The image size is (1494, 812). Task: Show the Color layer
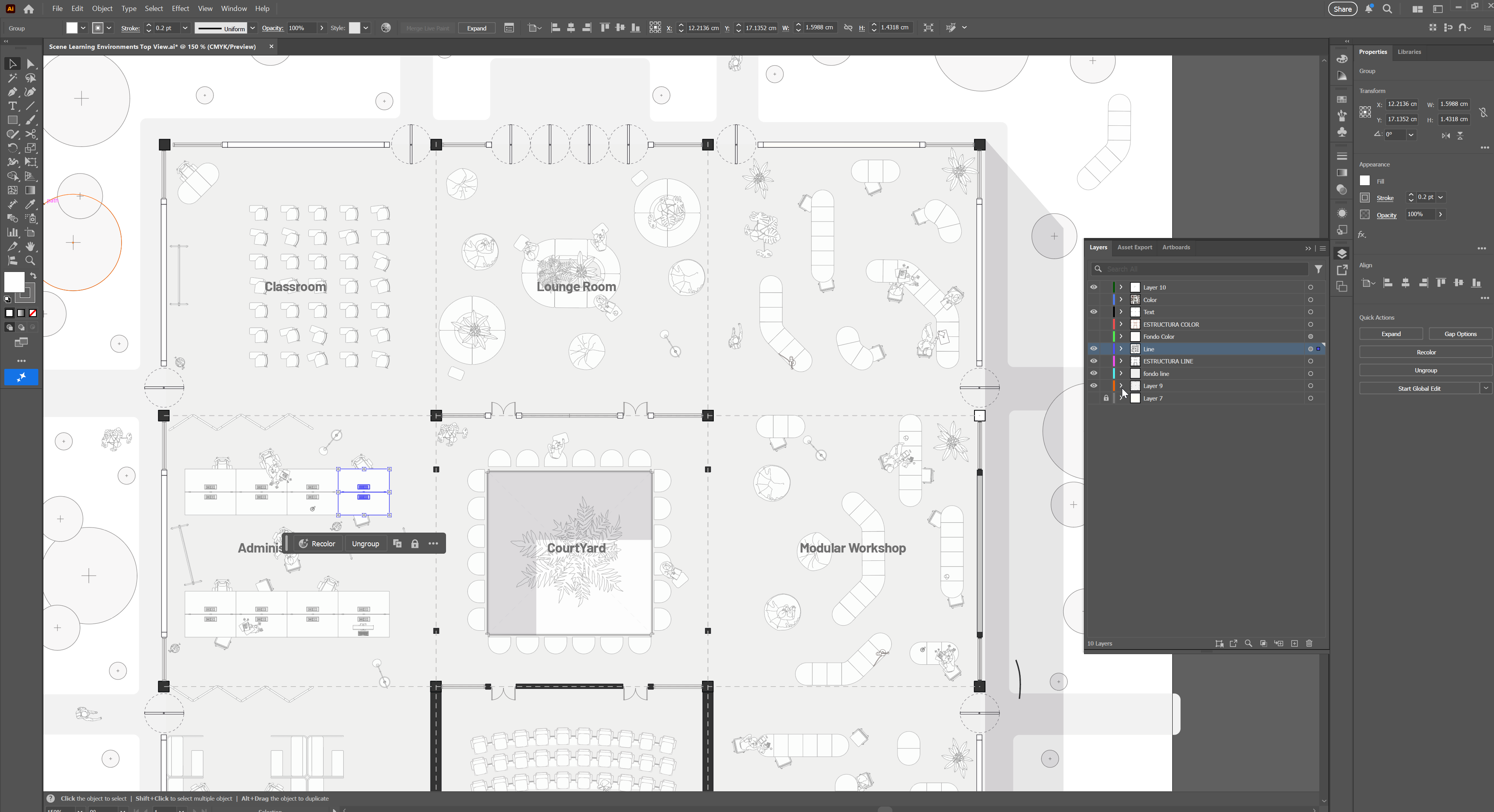click(1093, 300)
